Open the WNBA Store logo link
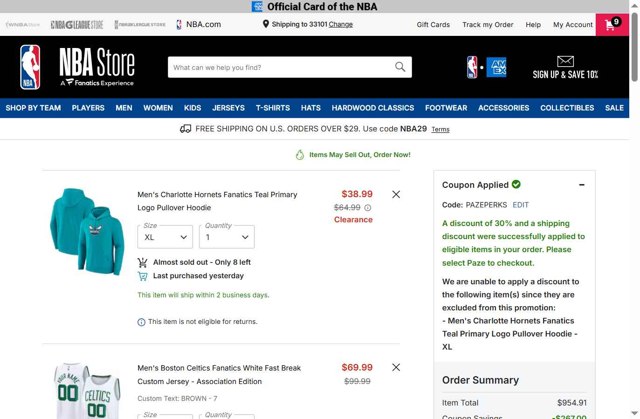640x419 pixels. point(23,24)
